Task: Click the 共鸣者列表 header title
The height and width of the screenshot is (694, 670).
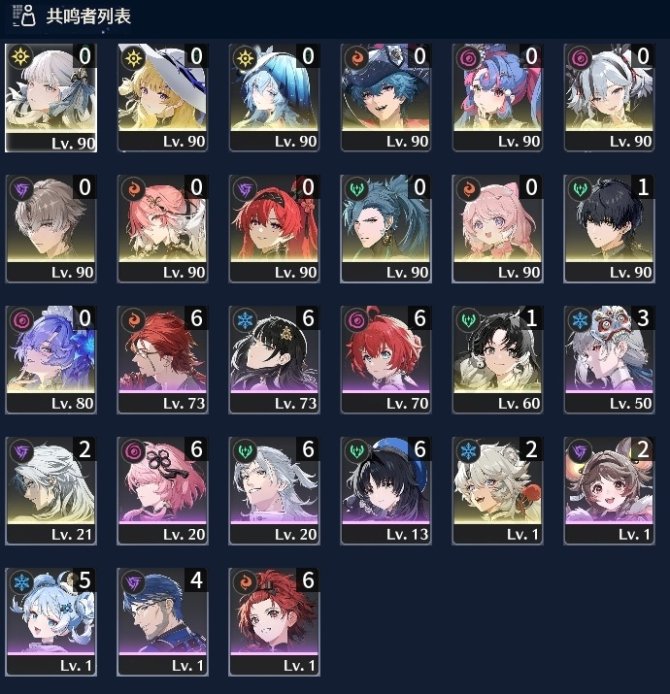Action: coord(89,16)
